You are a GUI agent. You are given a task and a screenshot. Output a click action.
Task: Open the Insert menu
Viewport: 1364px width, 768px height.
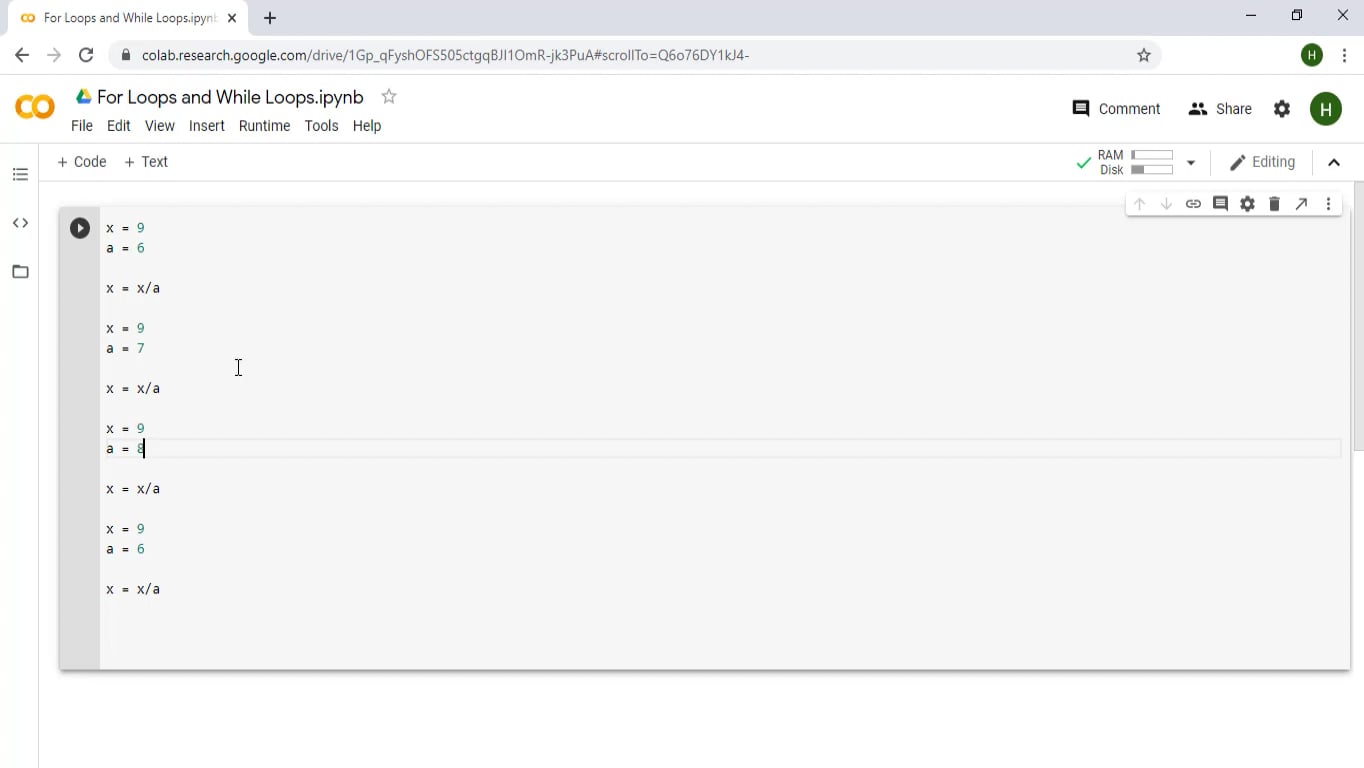pyautogui.click(x=207, y=126)
